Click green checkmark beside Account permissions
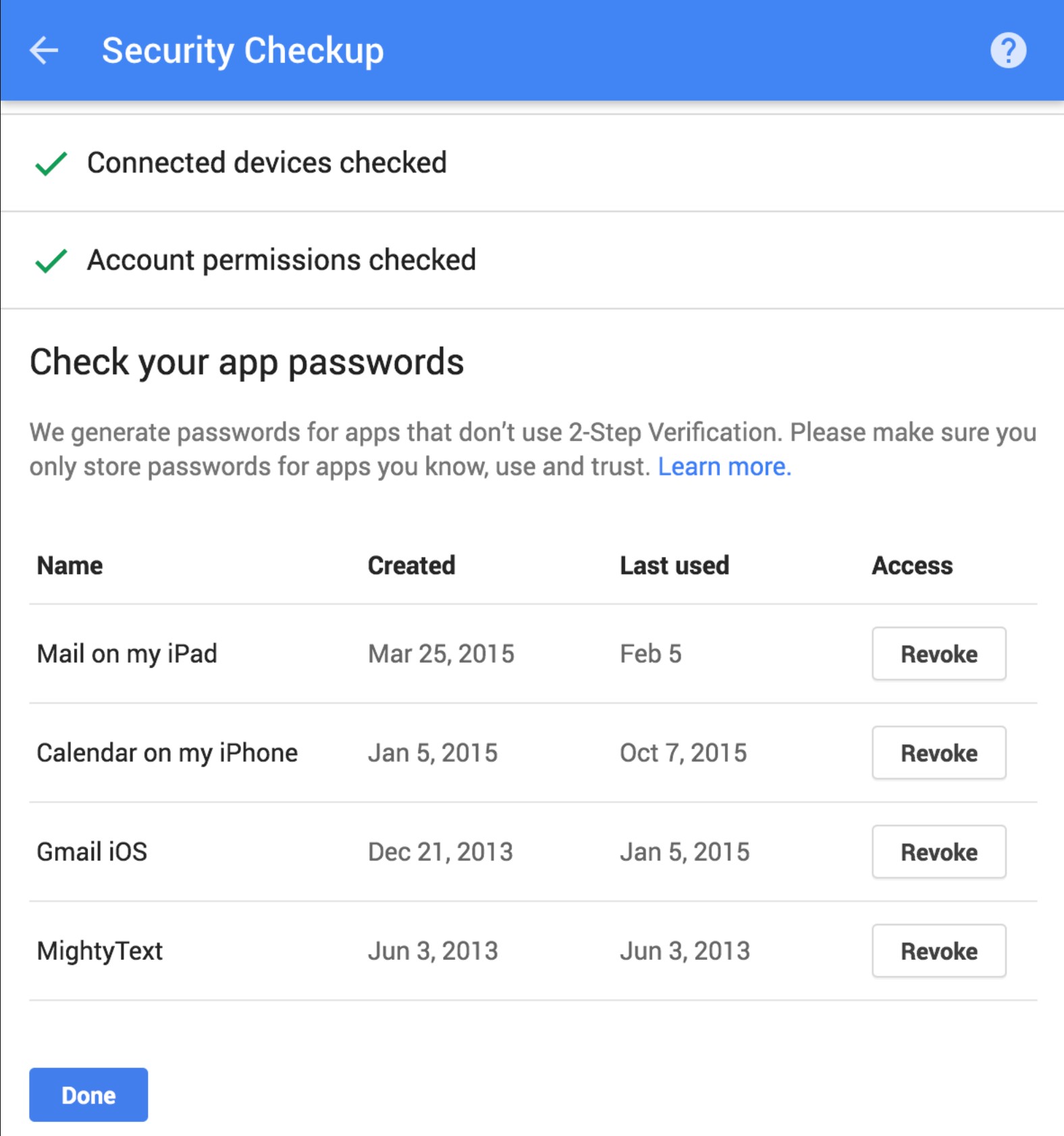This screenshot has width=1064, height=1136. pos(51,261)
